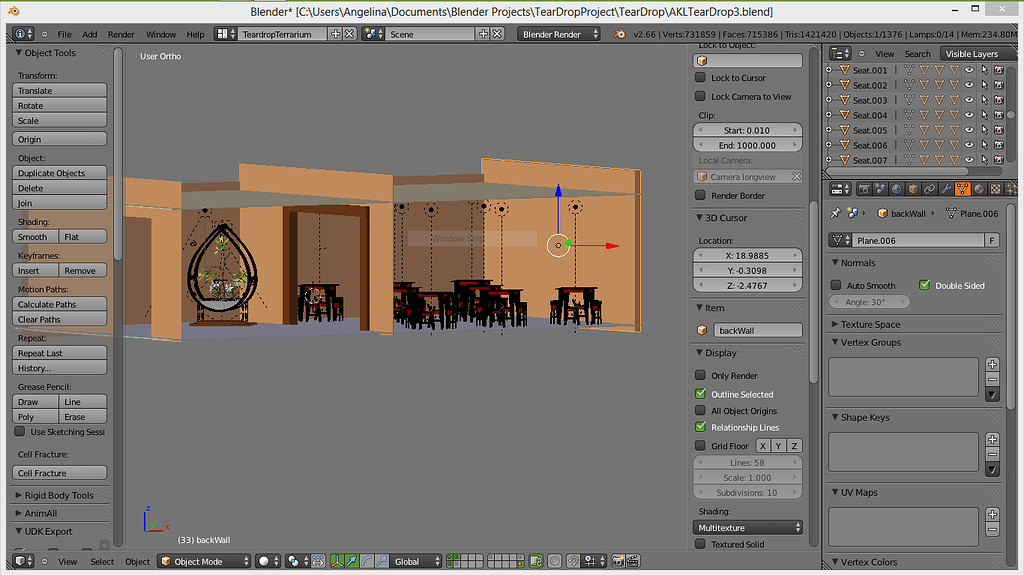Click the OpenGL render animation clapper icon
Viewport: 1024px width, 575px height.
(633, 561)
